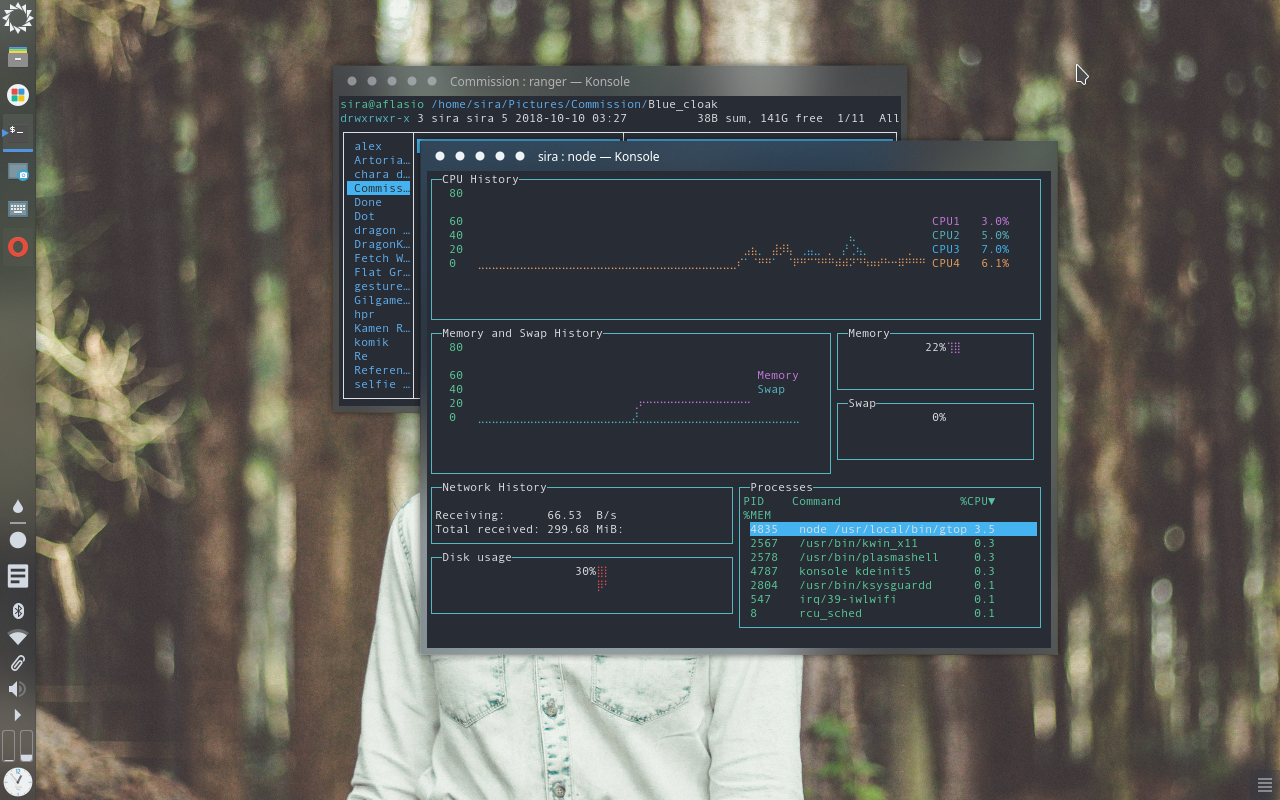The height and width of the screenshot is (800, 1280).
Task: Open the application launcher in the dock
Action: pyautogui.click(x=18, y=18)
